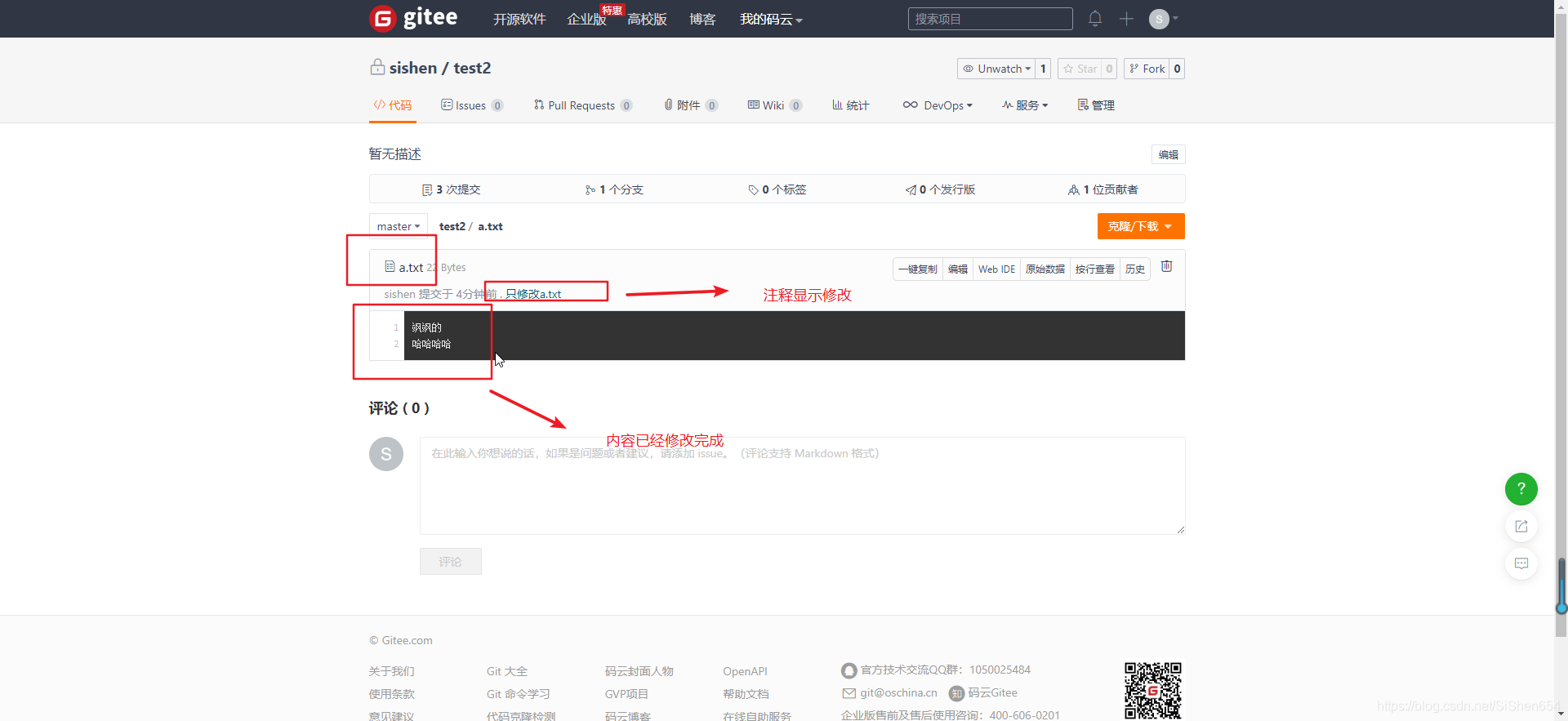Open 企业版 in top navigation
Screen dimensions: 1568x721
(586, 19)
